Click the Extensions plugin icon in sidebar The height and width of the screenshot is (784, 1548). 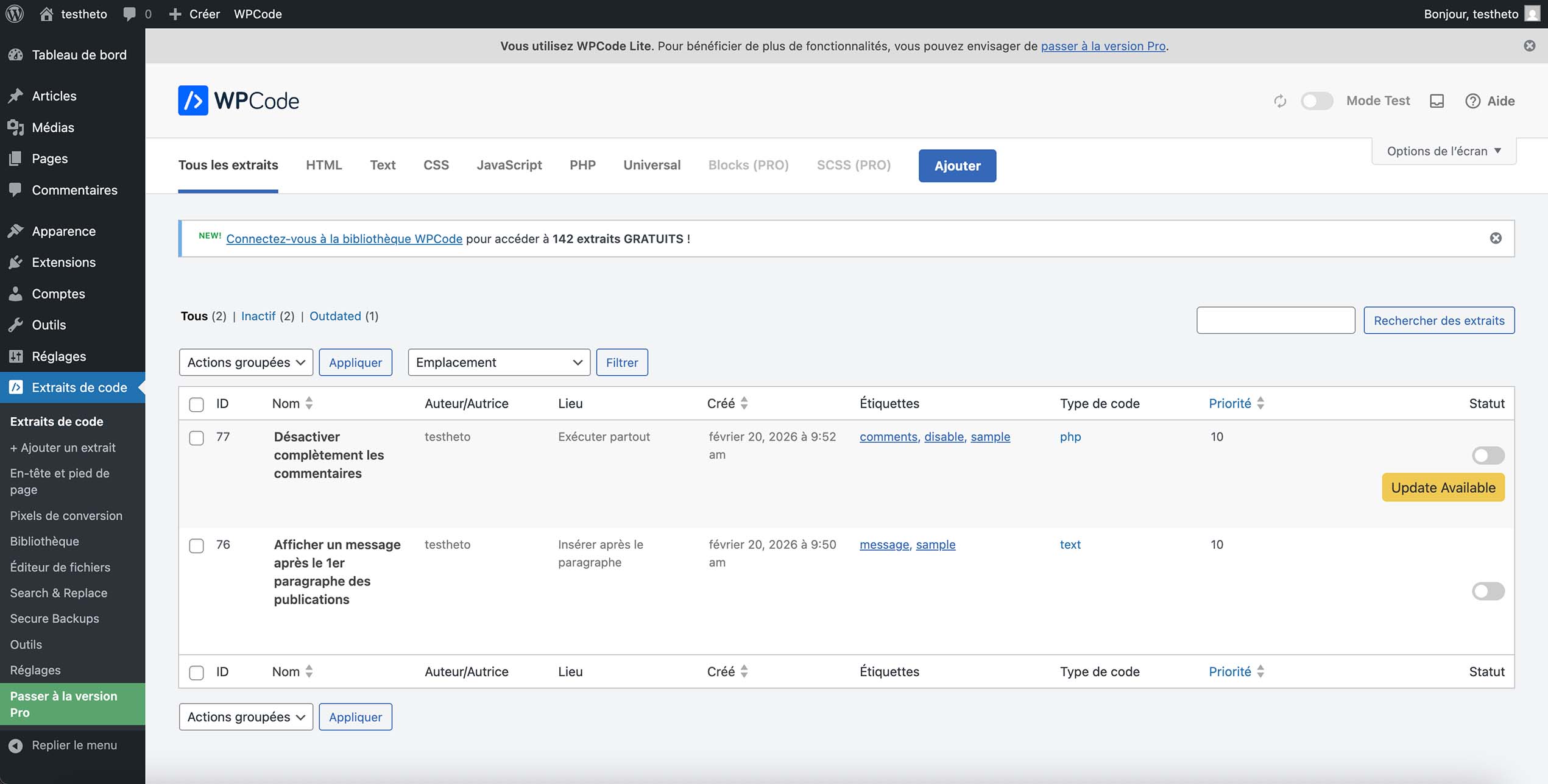coord(16,262)
